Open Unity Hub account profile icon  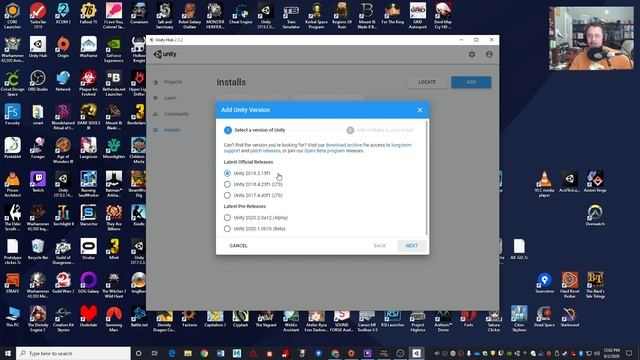pyautogui.click(x=489, y=54)
